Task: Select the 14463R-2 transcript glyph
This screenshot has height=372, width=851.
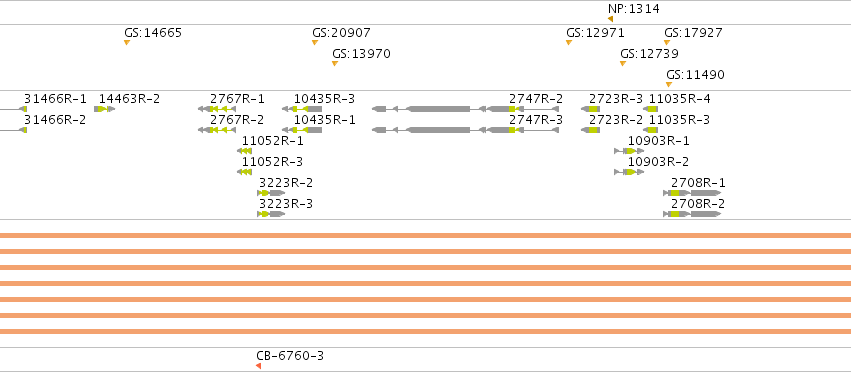Action: point(104,109)
